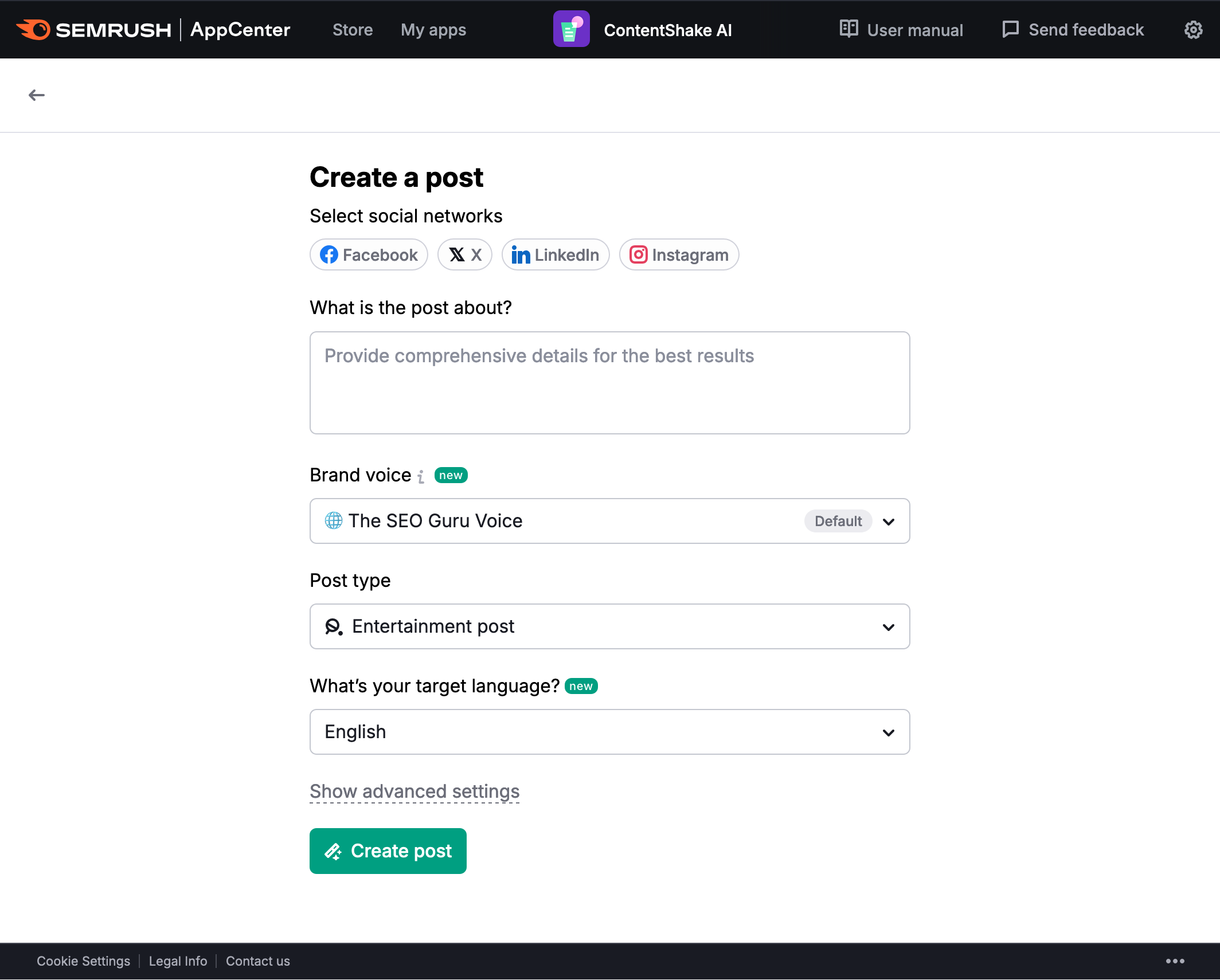Toggle Facebook social network chip
This screenshot has height=980, width=1220.
tap(369, 255)
